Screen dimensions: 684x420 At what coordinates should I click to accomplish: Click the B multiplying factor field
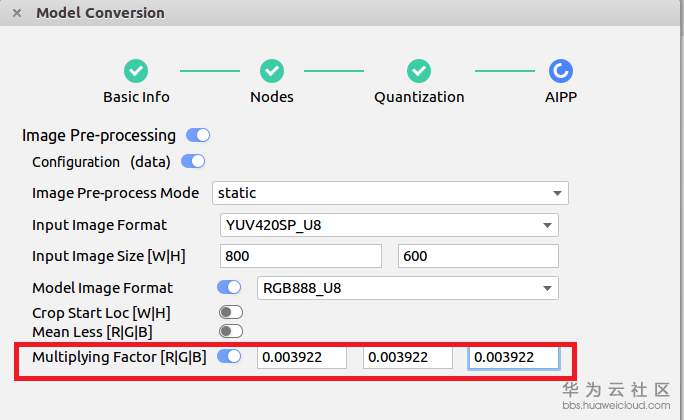[514, 357]
